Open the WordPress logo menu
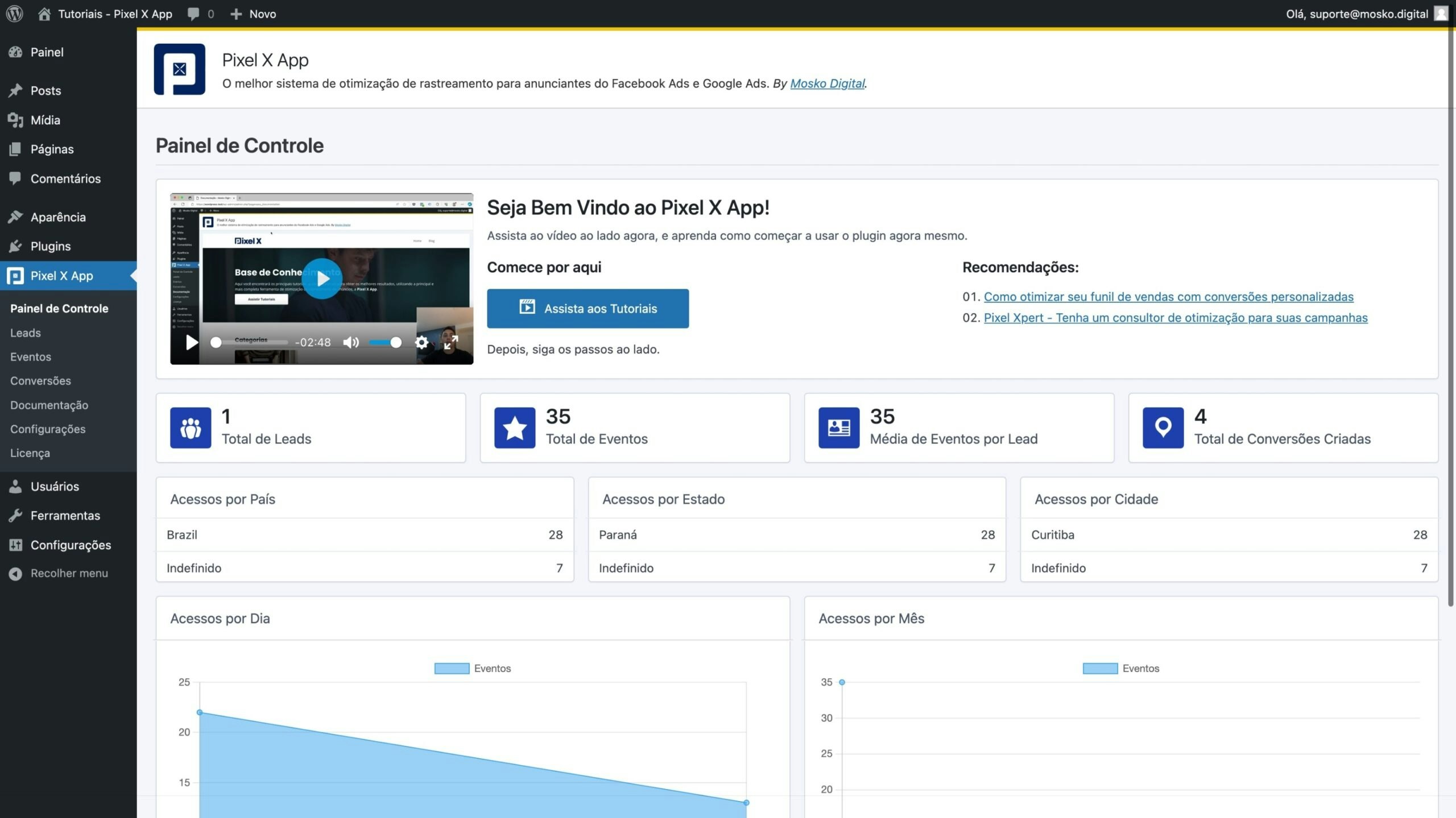This screenshot has height=818, width=1456. pos(14,14)
